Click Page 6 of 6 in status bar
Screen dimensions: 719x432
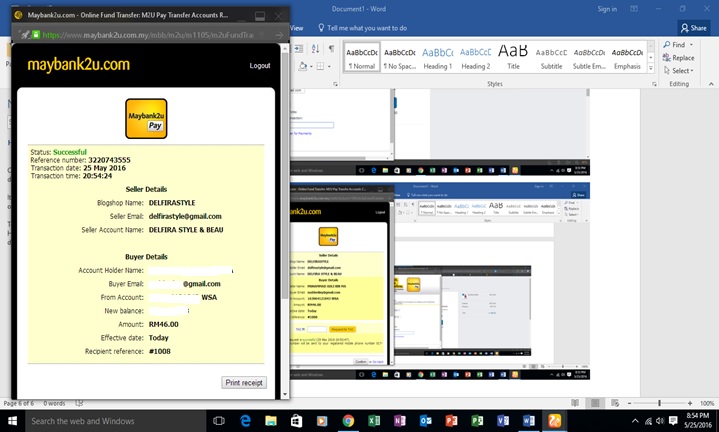[x=19, y=404]
